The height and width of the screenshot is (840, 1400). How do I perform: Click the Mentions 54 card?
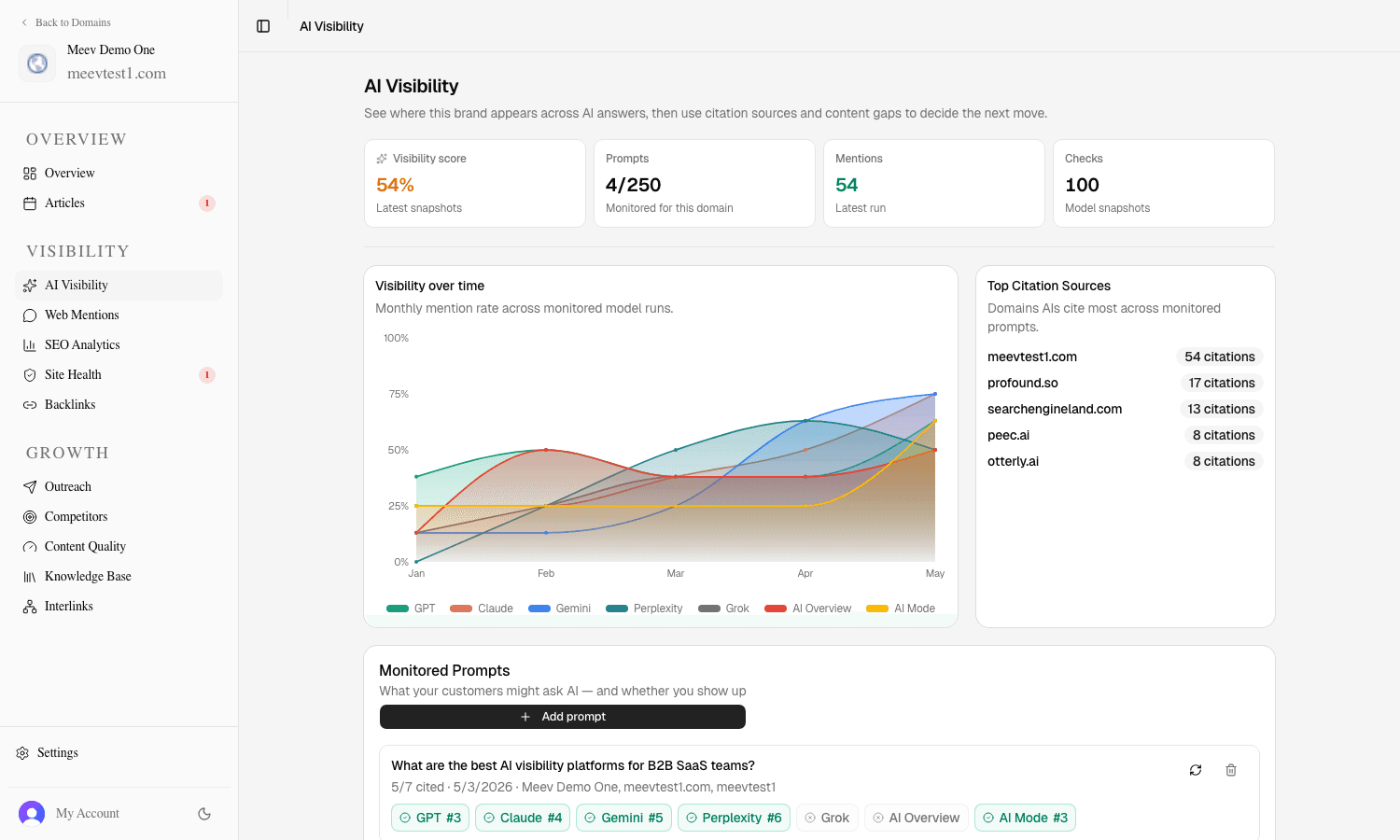pyautogui.click(x=934, y=183)
